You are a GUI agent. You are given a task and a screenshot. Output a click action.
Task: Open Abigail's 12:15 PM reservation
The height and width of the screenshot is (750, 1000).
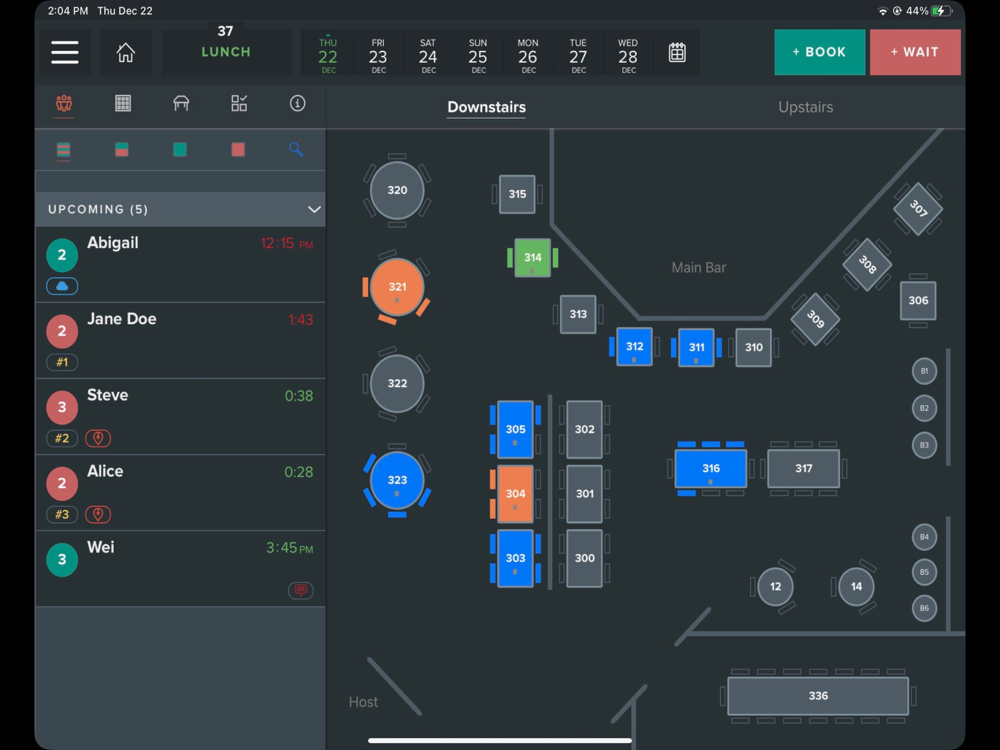[180, 265]
